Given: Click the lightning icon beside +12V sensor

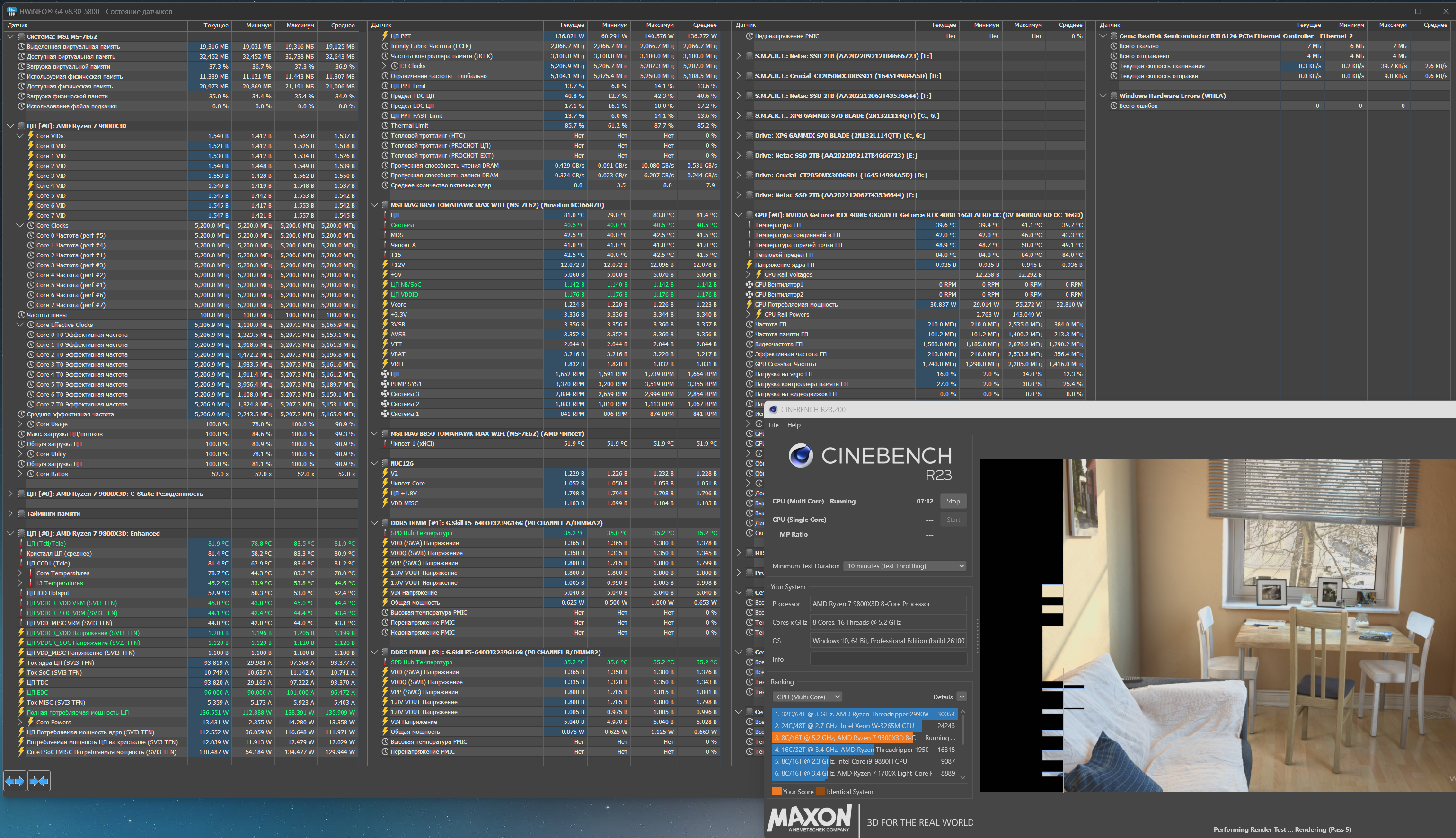Looking at the screenshot, I should tap(385, 265).
